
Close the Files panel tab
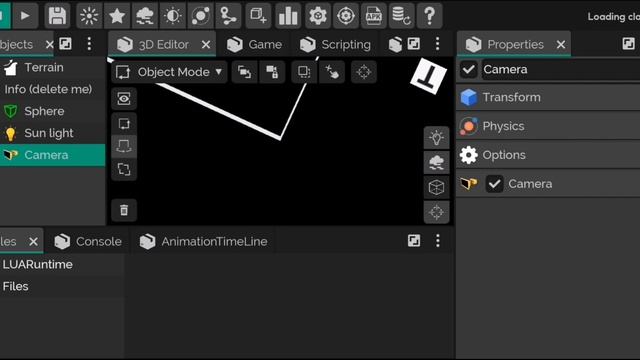(33, 242)
